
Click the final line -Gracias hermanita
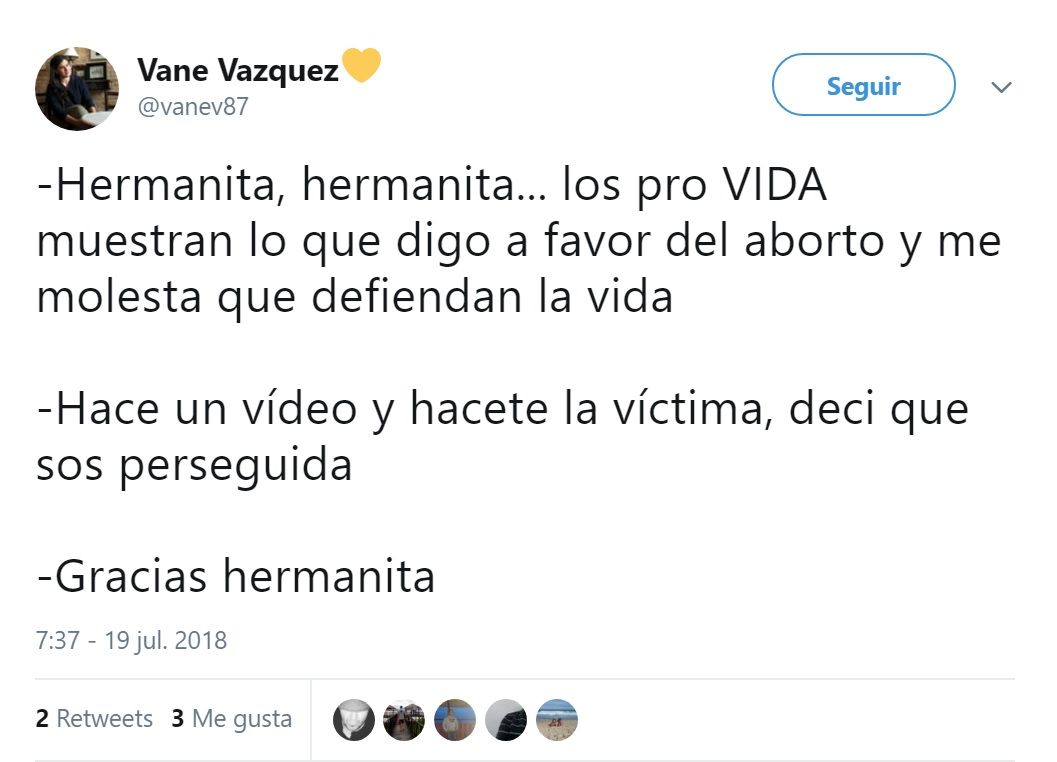pyautogui.click(x=236, y=576)
